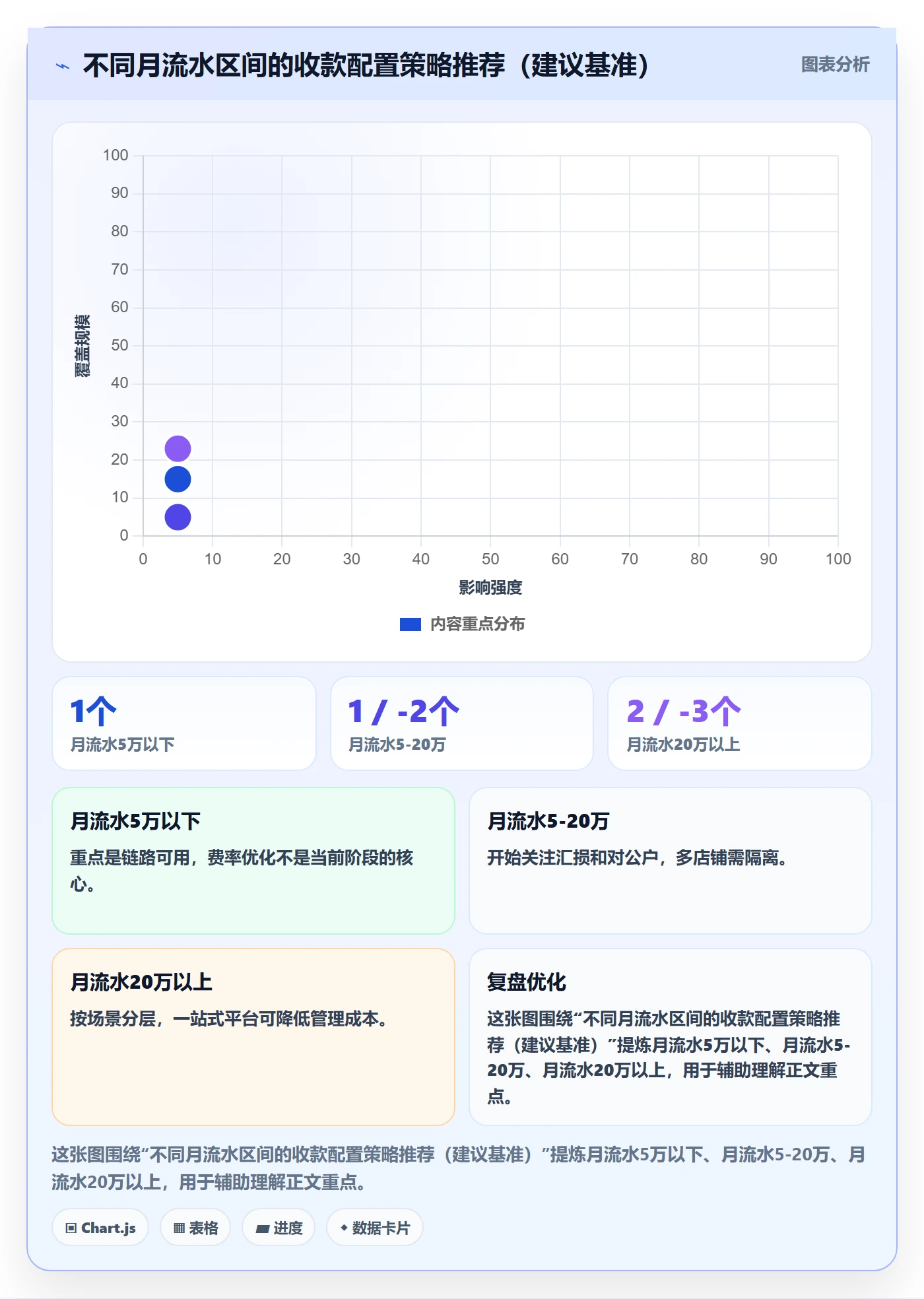Click the summary paragraph under the cards
The image size is (924, 1299).
tap(459, 1168)
